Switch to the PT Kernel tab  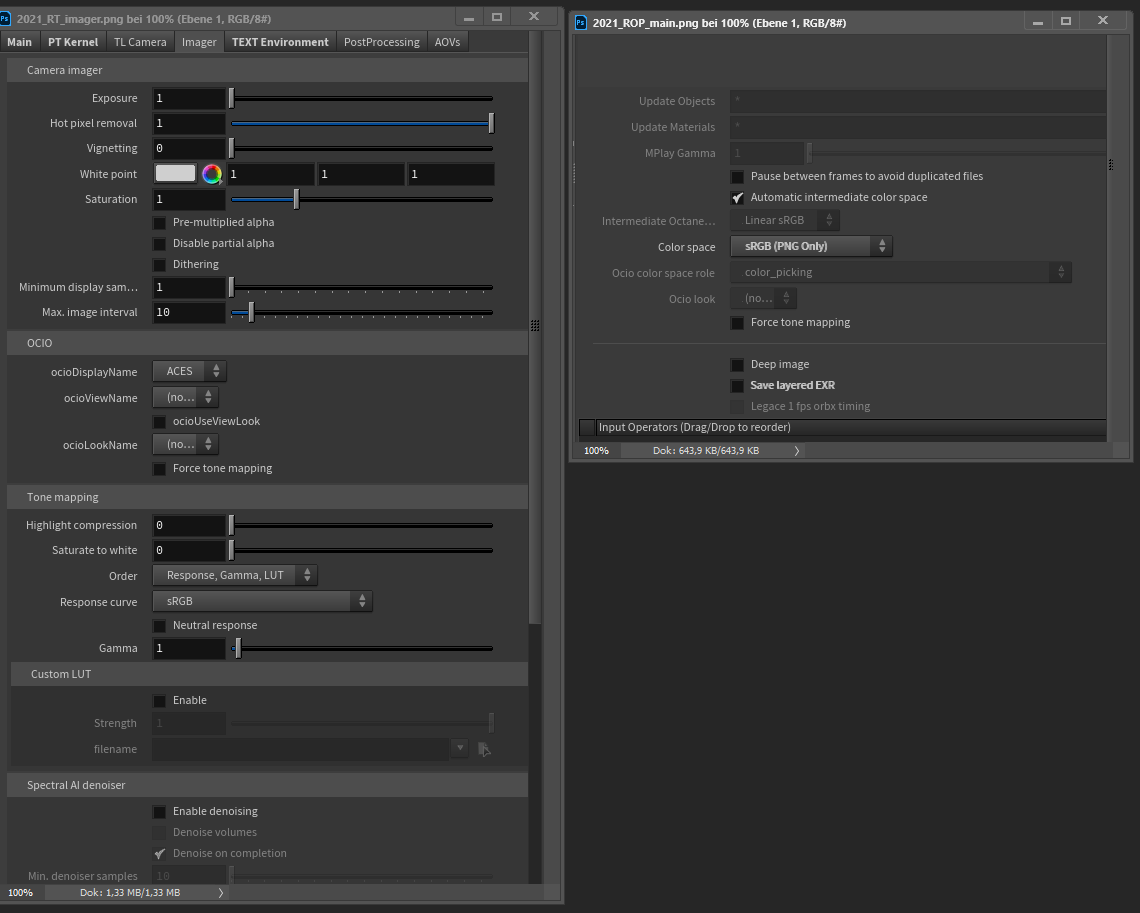73,42
